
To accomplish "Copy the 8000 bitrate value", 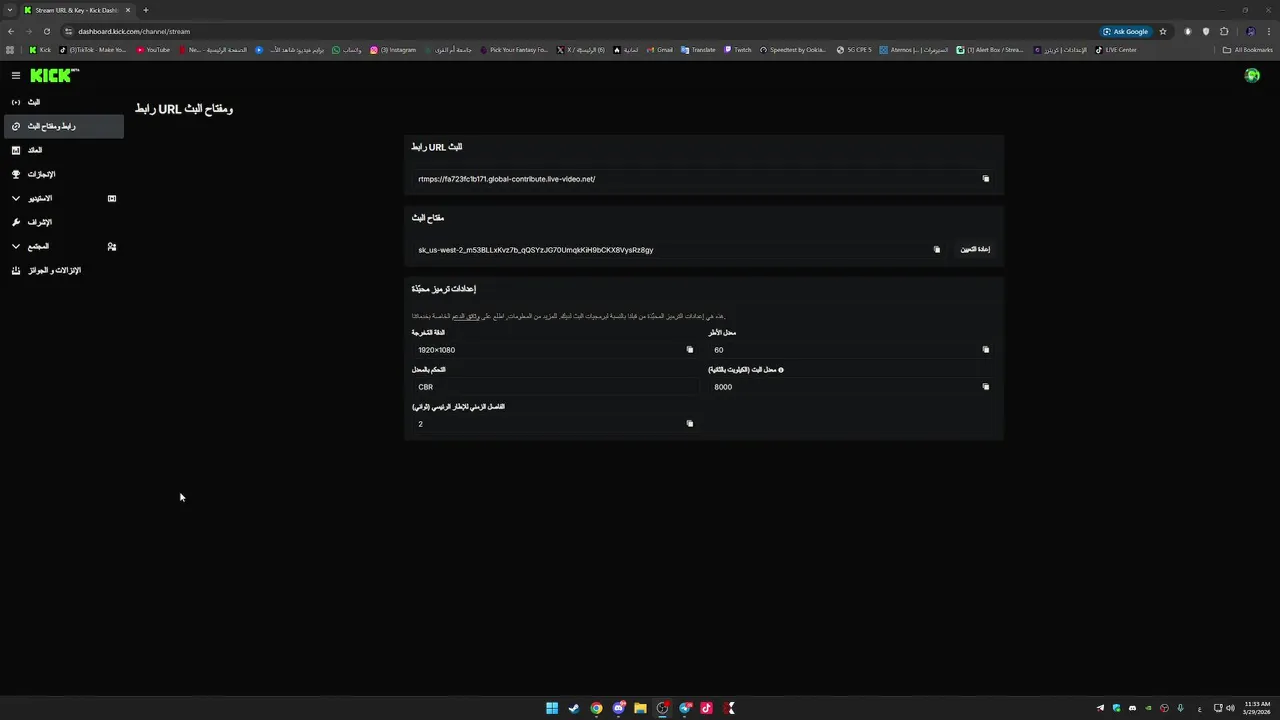I will click(985, 387).
